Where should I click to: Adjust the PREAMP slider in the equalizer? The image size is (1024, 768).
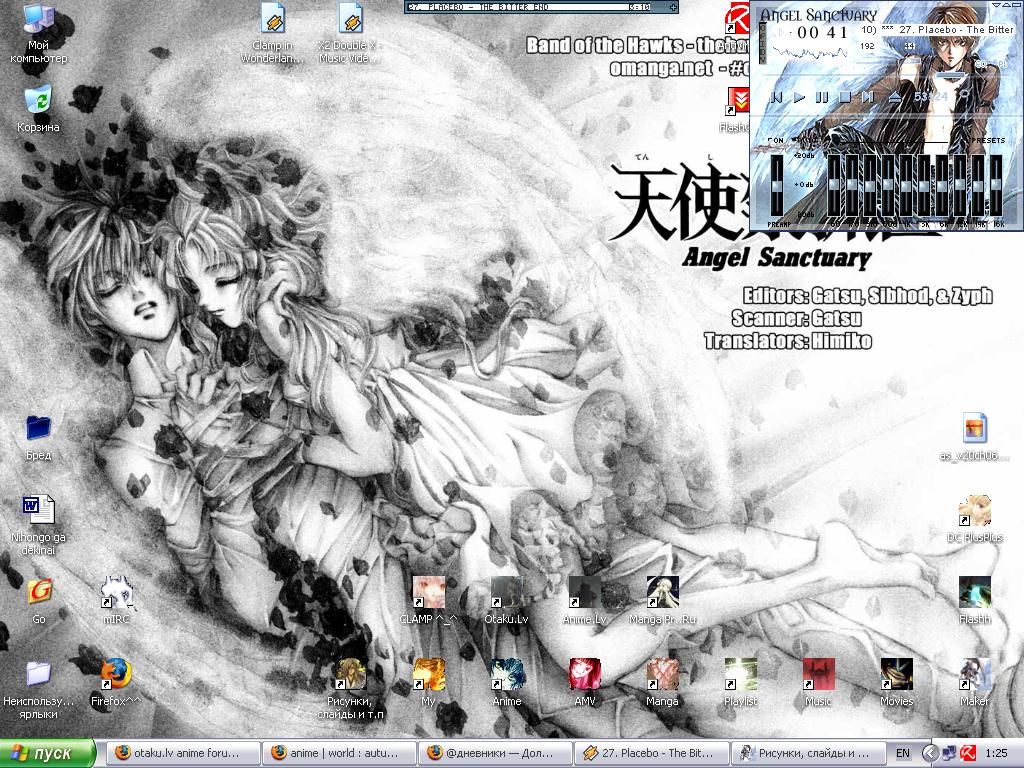pyautogui.click(x=777, y=185)
